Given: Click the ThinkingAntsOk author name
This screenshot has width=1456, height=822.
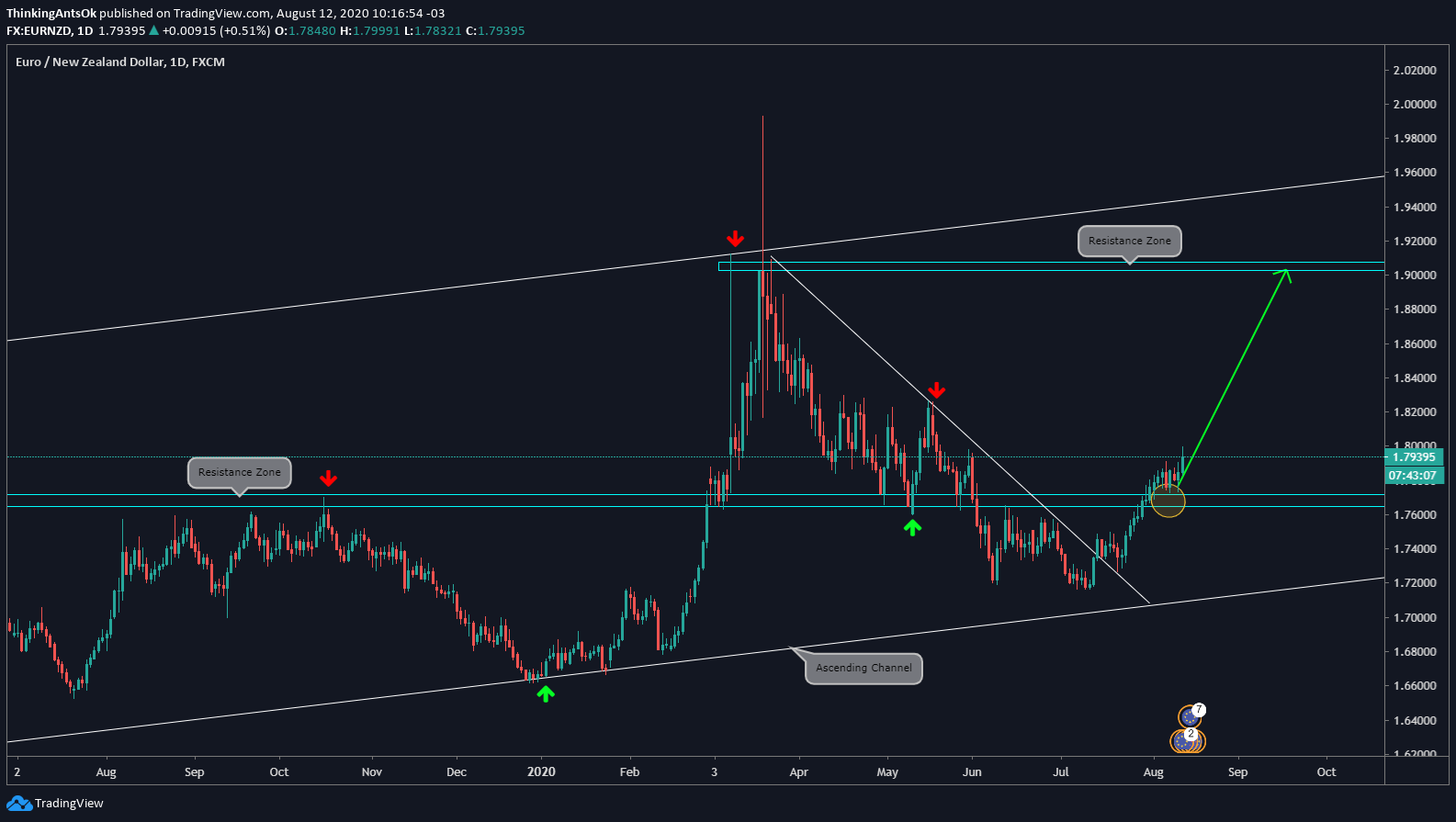Looking at the screenshot, I should (x=51, y=14).
